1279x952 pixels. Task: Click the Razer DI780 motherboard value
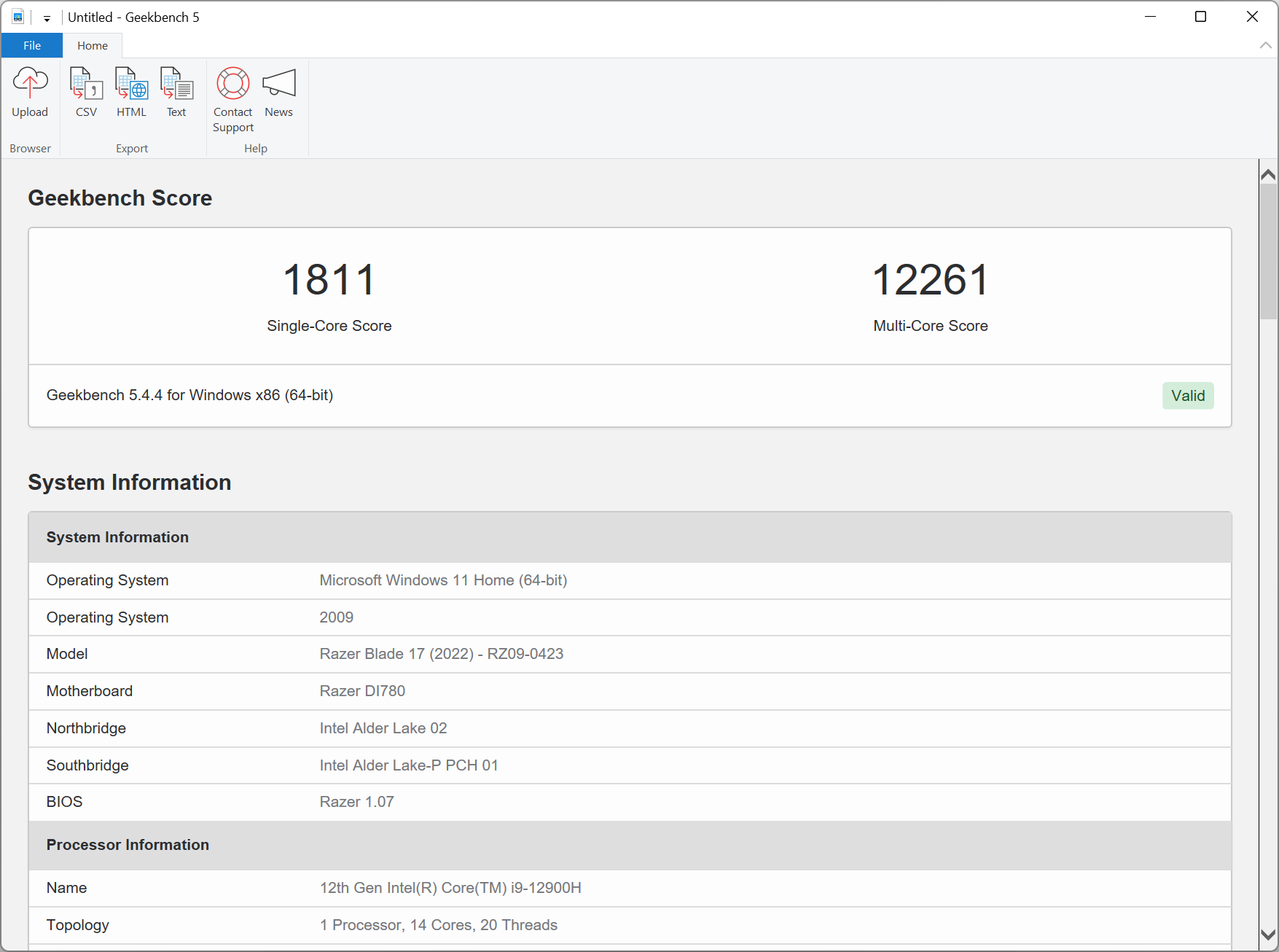click(362, 691)
